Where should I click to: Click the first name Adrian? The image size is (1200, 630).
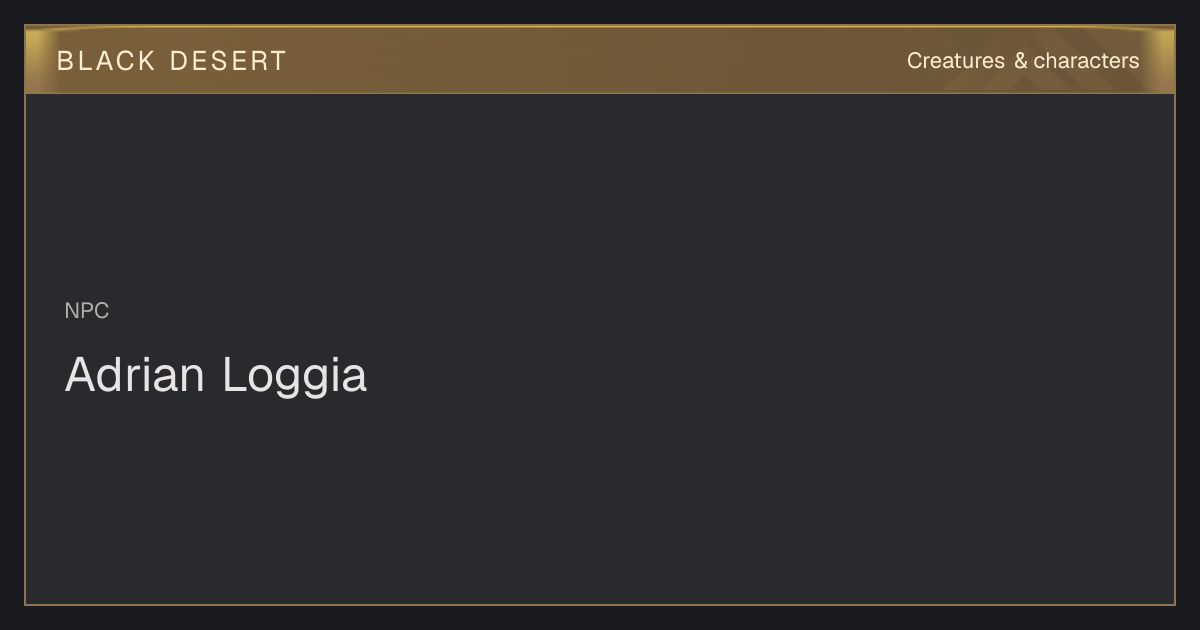coord(135,375)
